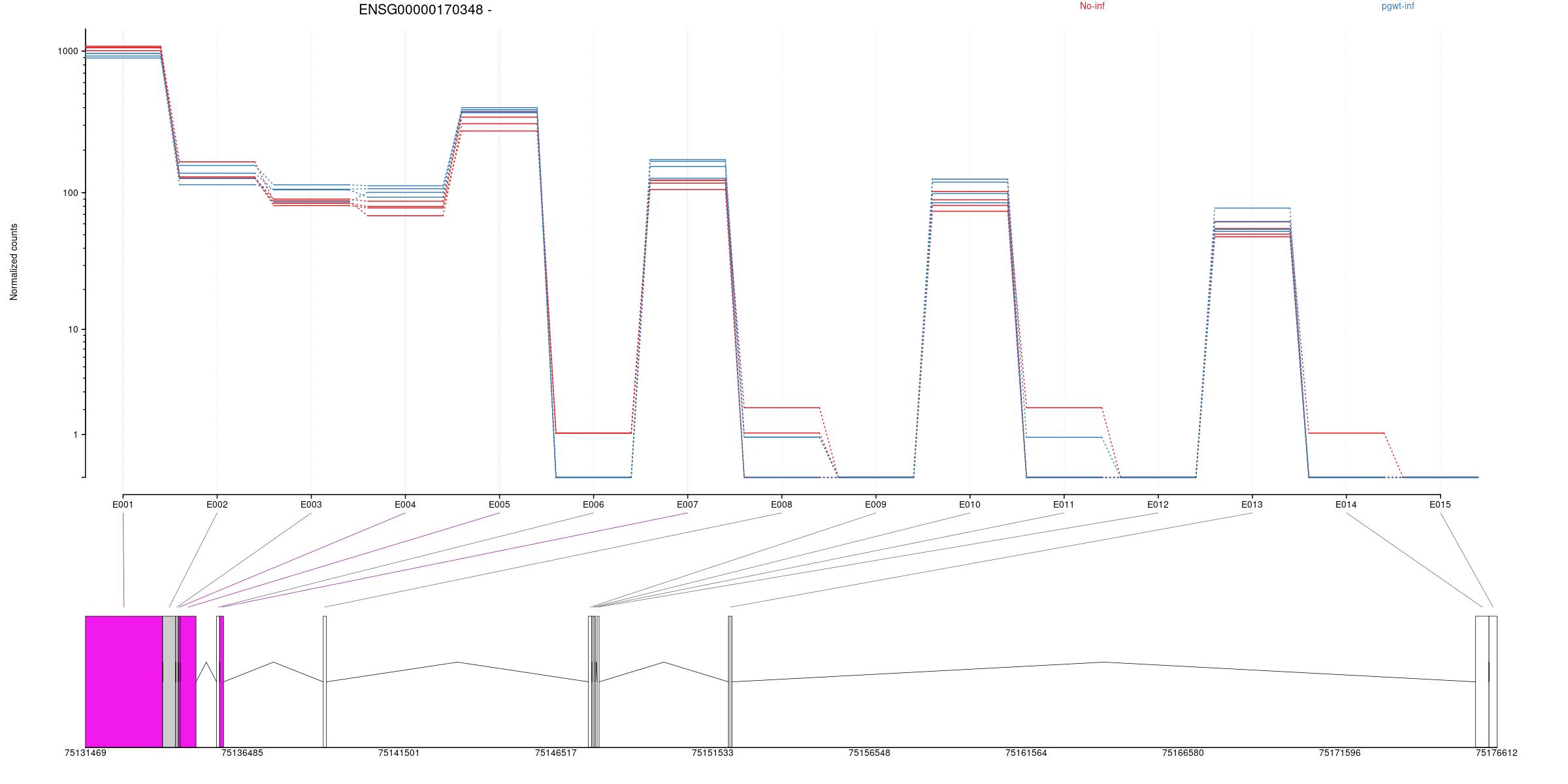Click the E005 exon axis label
1568x784 pixels.
[499, 504]
